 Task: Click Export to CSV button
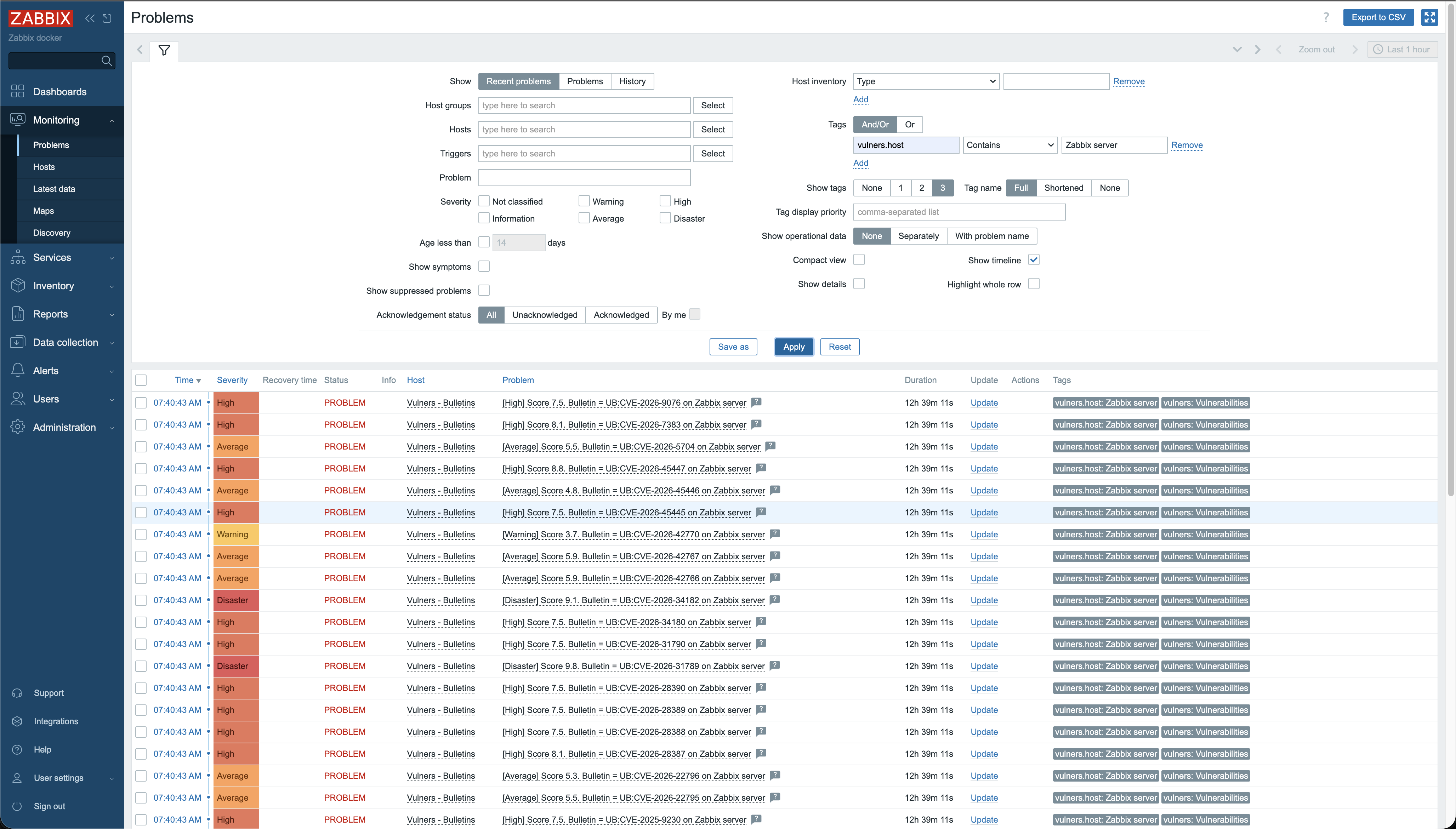tap(1378, 18)
